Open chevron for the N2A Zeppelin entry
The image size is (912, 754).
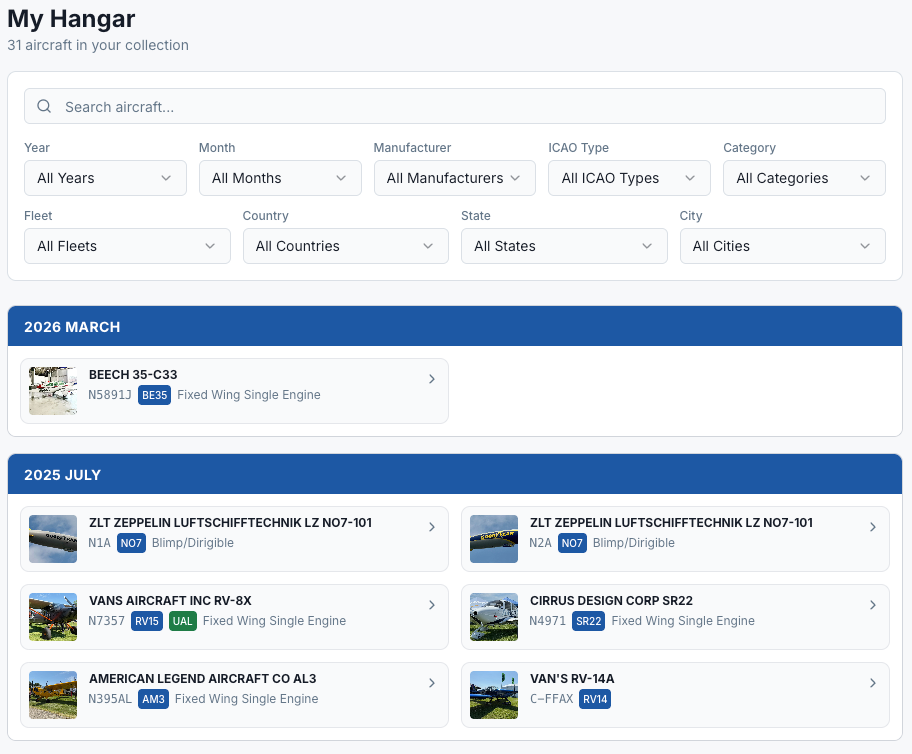pyautogui.click(x=872, y=527)
